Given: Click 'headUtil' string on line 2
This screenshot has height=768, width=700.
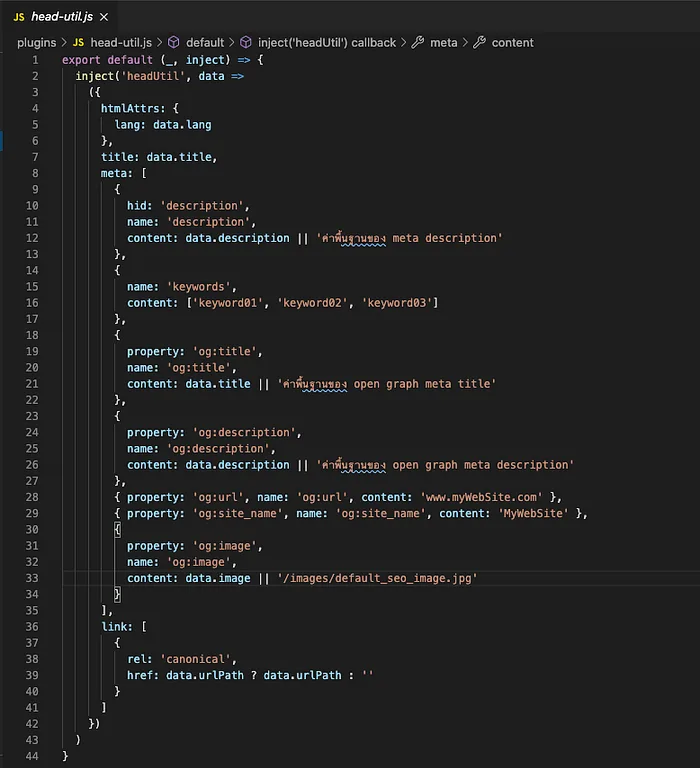Looking at the screenshot, I should 153,76.
